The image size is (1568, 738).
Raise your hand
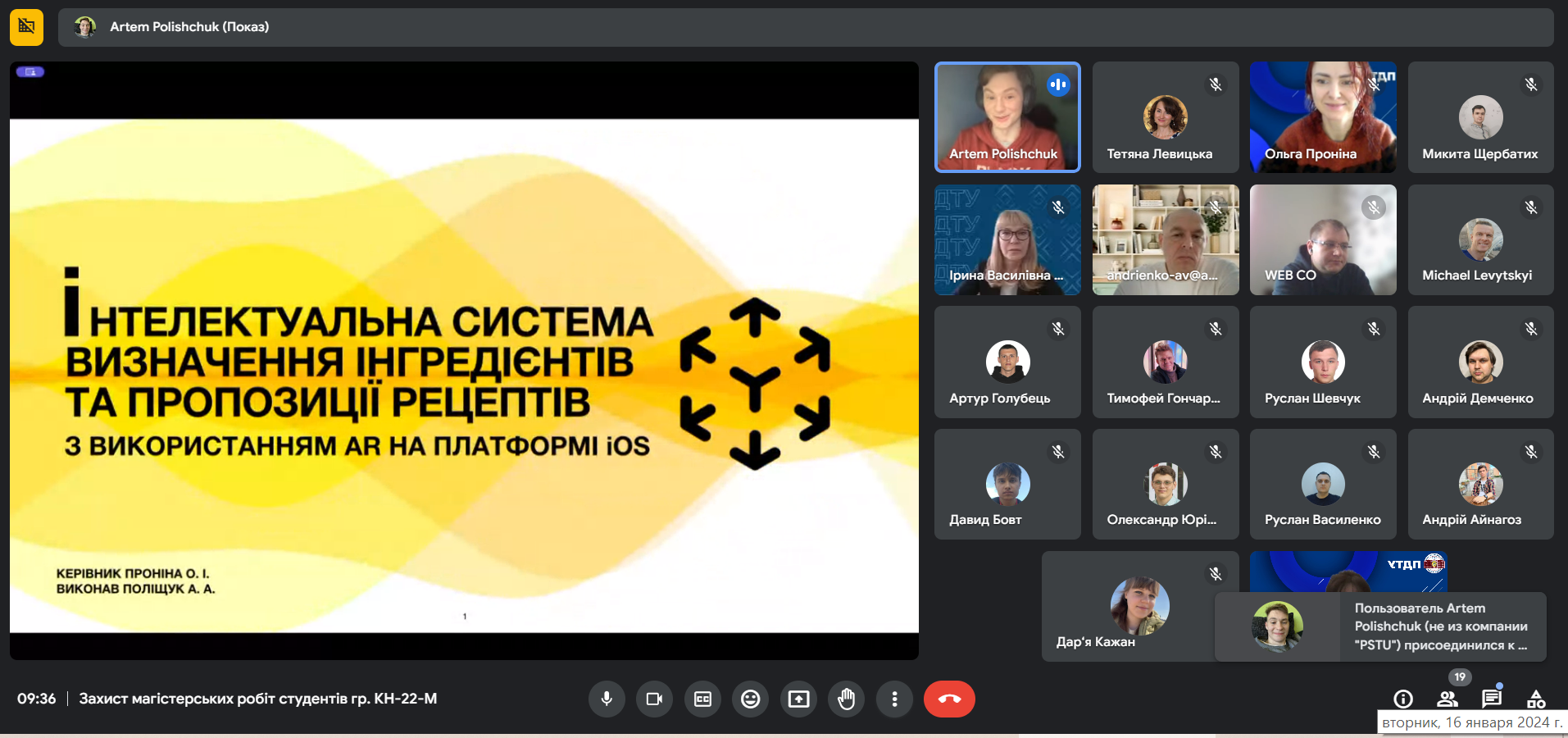click(x=847, y=699)
